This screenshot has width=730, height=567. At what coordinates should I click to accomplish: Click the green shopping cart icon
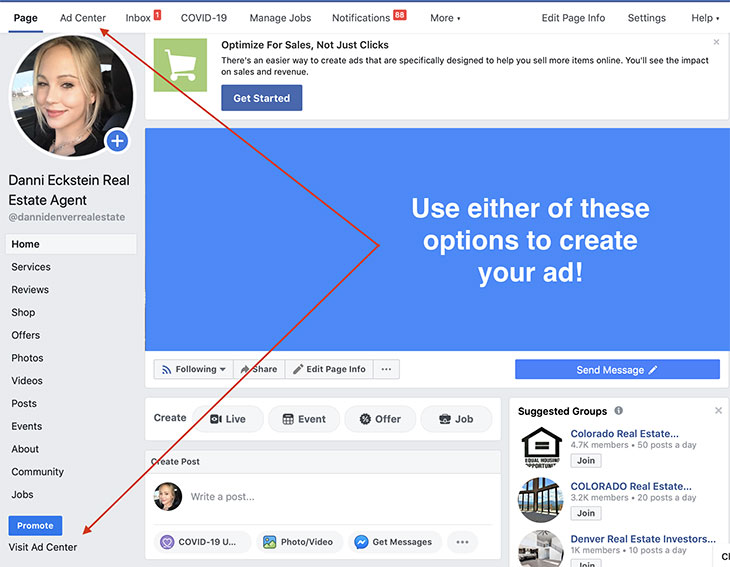[x=180, y=65]
